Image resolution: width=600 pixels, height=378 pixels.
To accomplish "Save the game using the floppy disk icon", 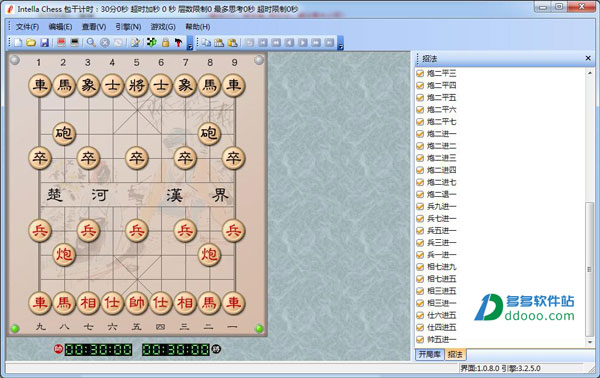I will point(45,42).
